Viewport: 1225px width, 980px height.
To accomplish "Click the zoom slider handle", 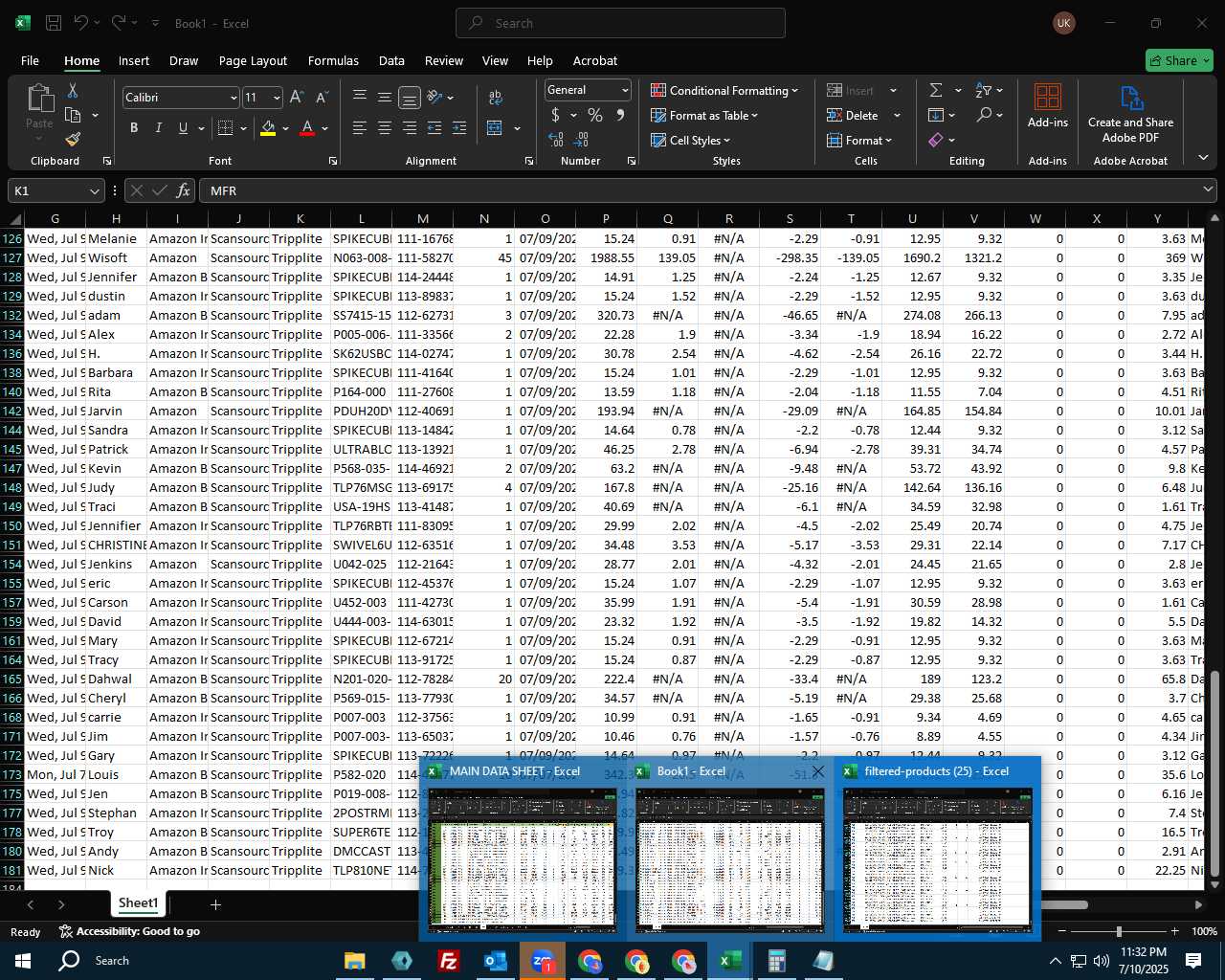I will 1118,931.
